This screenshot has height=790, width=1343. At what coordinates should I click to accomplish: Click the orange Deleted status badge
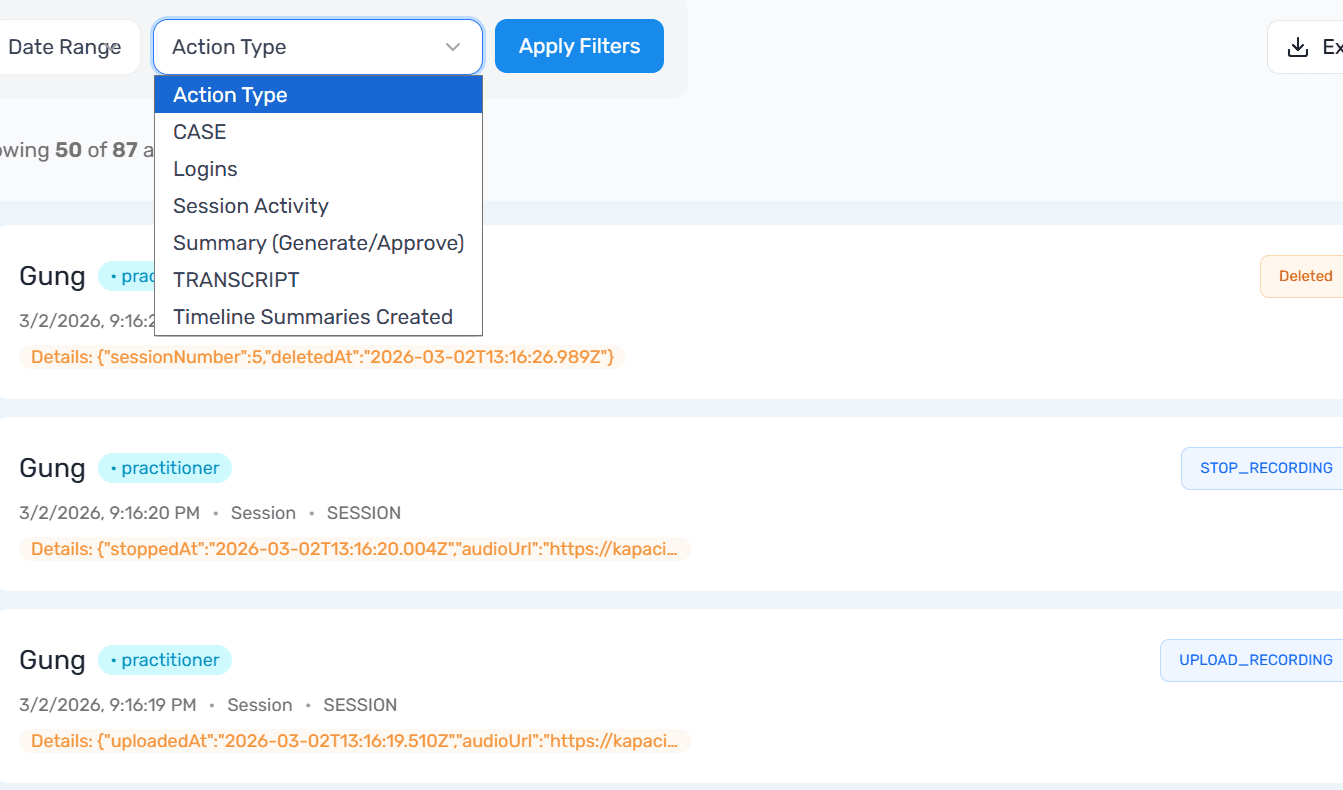[x=1304, y=276]
